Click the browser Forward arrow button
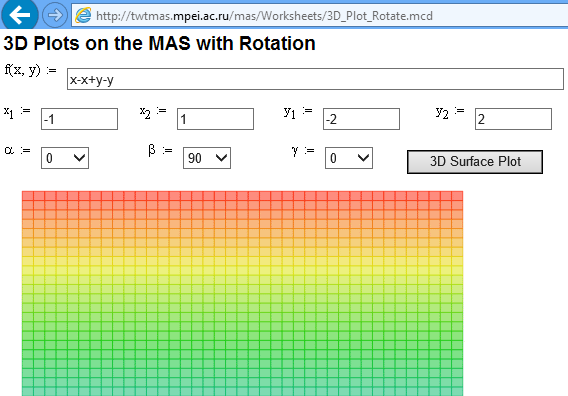This screenshot has width=568, height=396. click(x=55, y=15)
